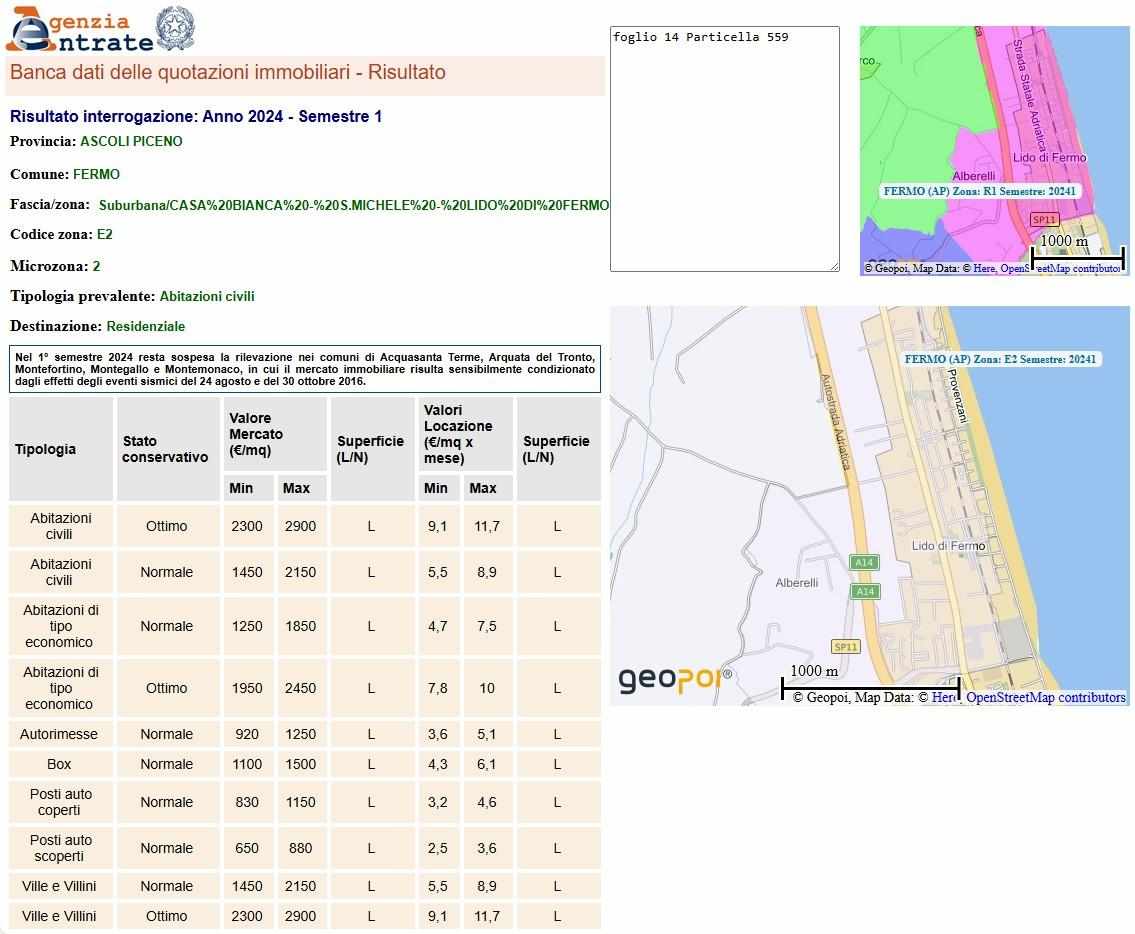The image size is (1135, 934).
Task: Open the OpenStreetMap contributors link on large map
Action: point(1045,698)
